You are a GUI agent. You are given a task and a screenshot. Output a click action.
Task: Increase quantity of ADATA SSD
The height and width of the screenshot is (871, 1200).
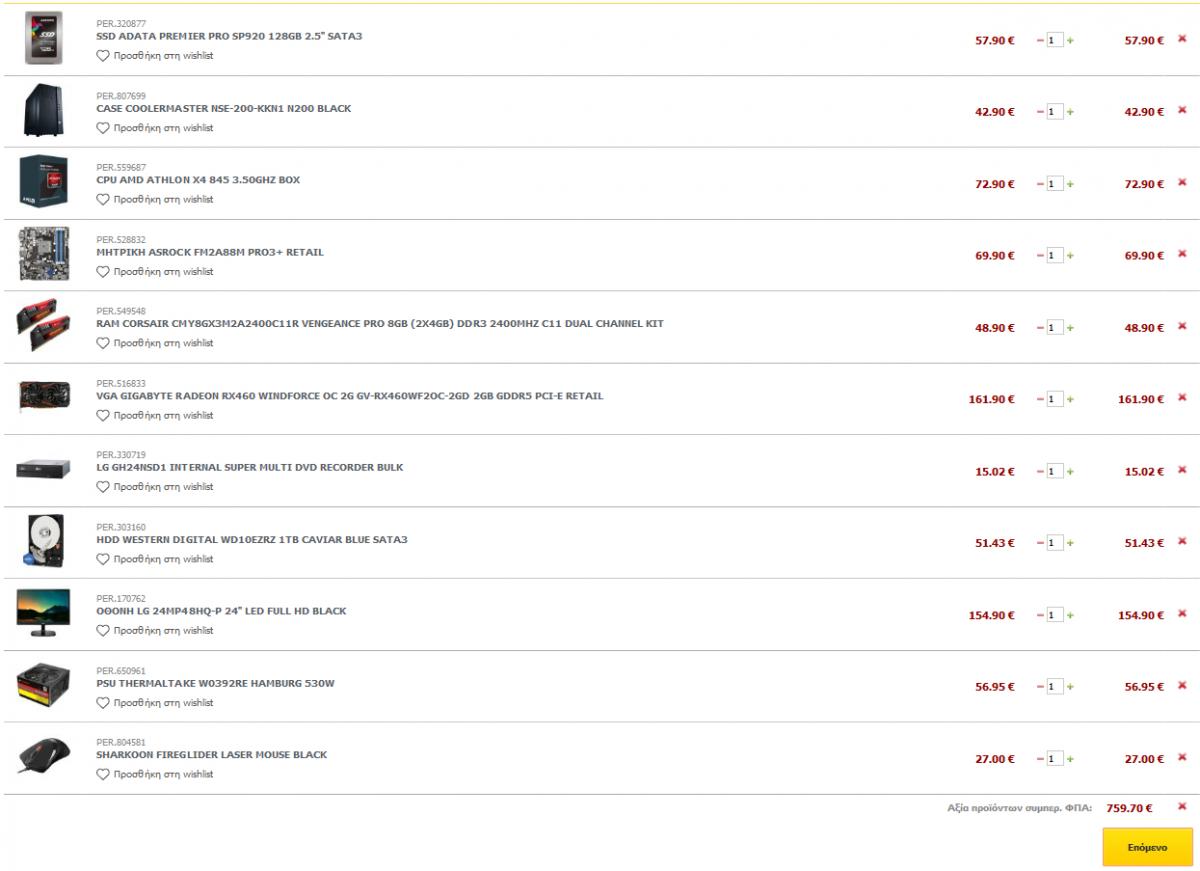tap(1071, 40)
